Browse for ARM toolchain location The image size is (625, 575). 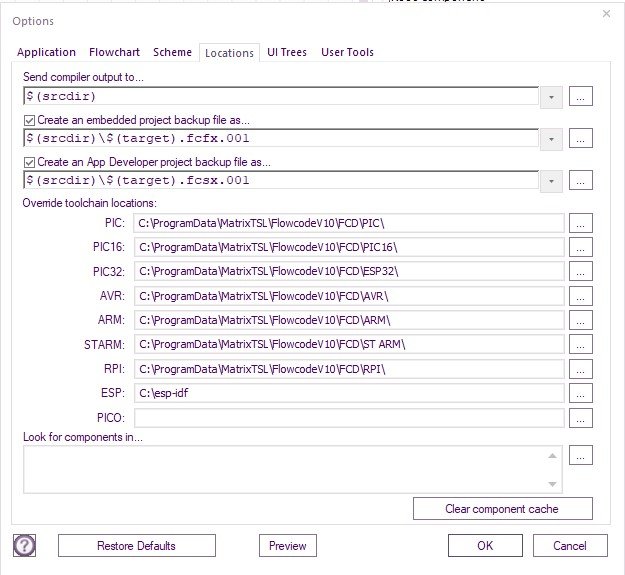click(582, 320)
